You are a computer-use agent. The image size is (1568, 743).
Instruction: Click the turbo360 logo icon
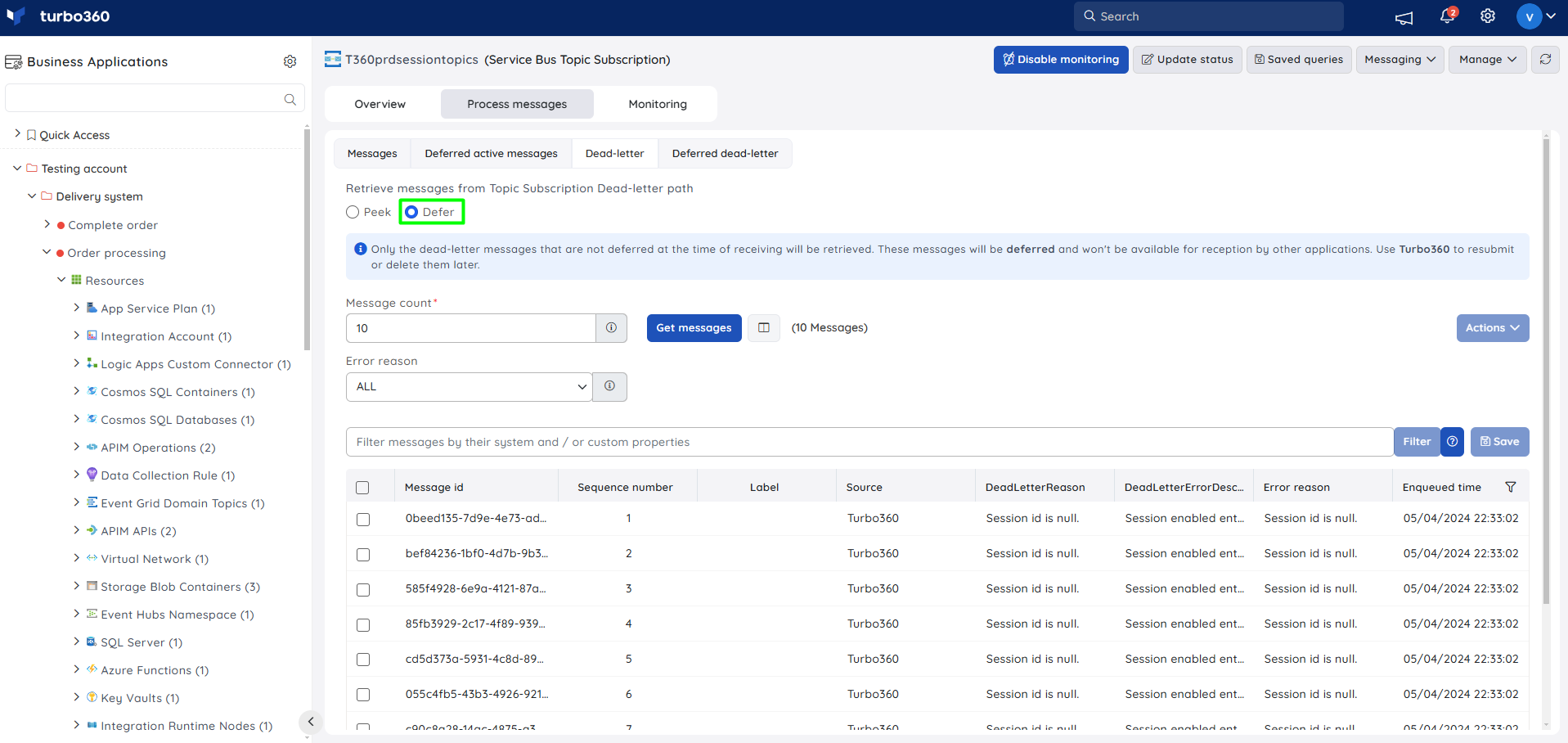16,16
